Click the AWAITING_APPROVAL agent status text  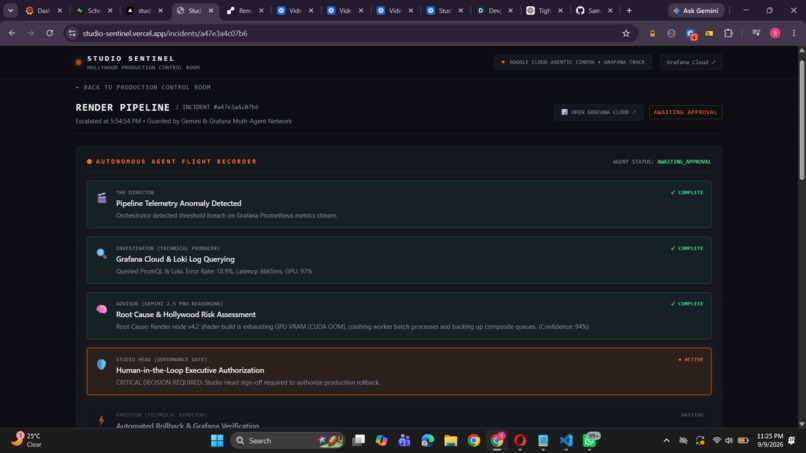684,161
